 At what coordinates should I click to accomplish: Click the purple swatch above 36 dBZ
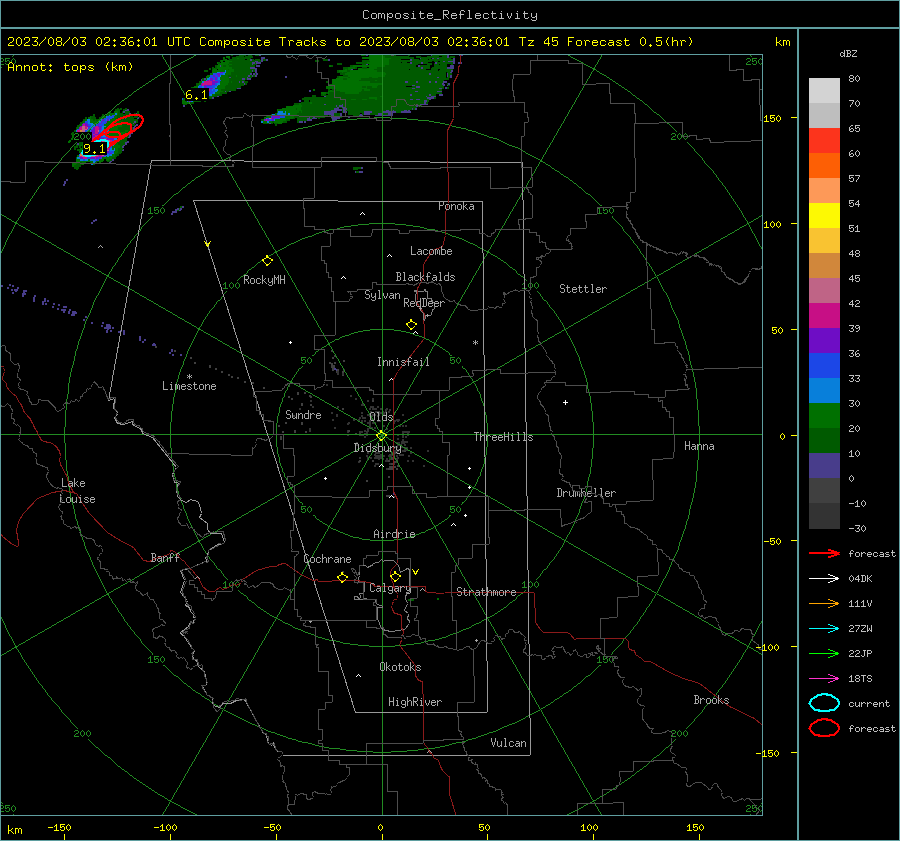tap(824, 340)
